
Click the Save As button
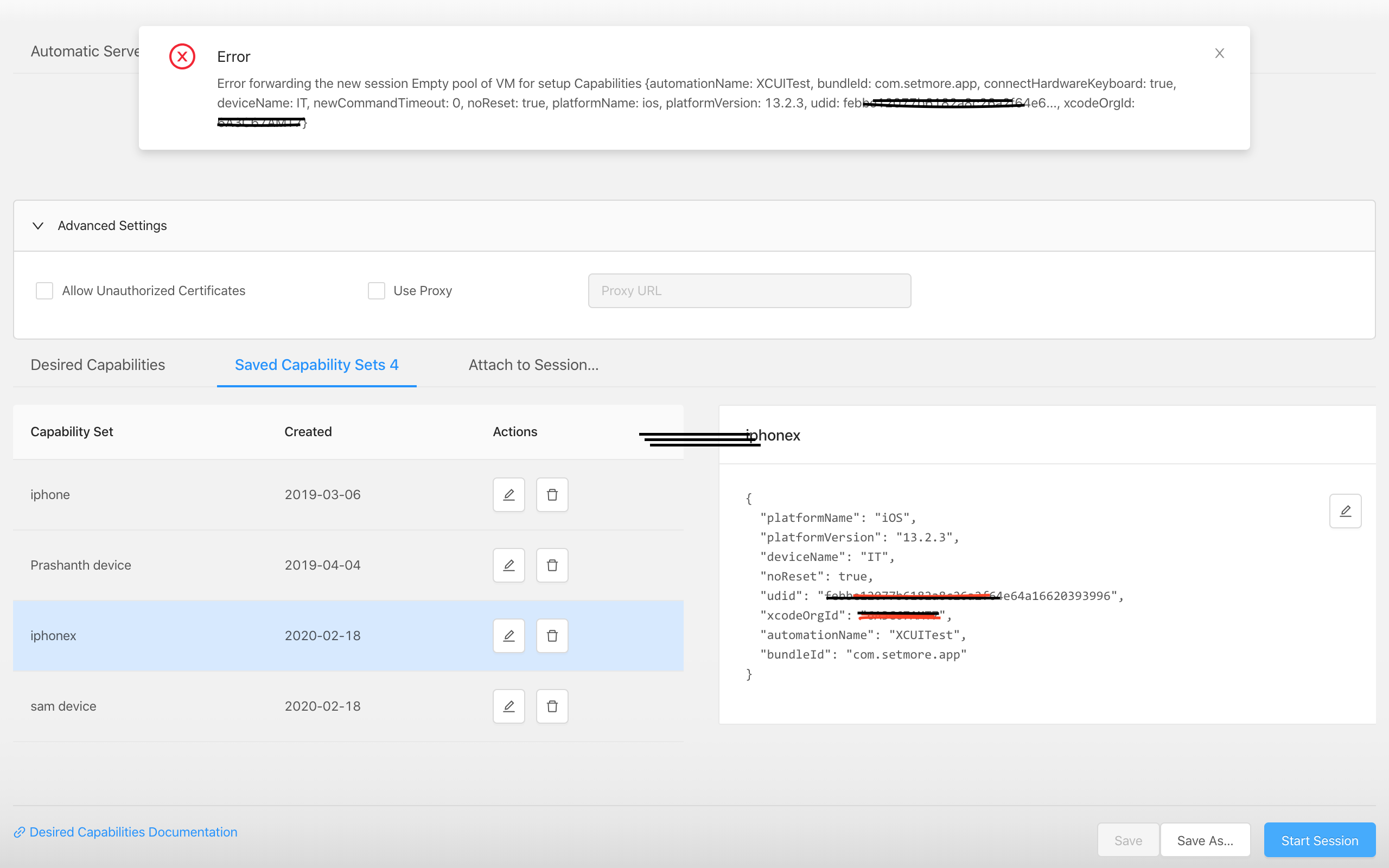point(1205,840)
